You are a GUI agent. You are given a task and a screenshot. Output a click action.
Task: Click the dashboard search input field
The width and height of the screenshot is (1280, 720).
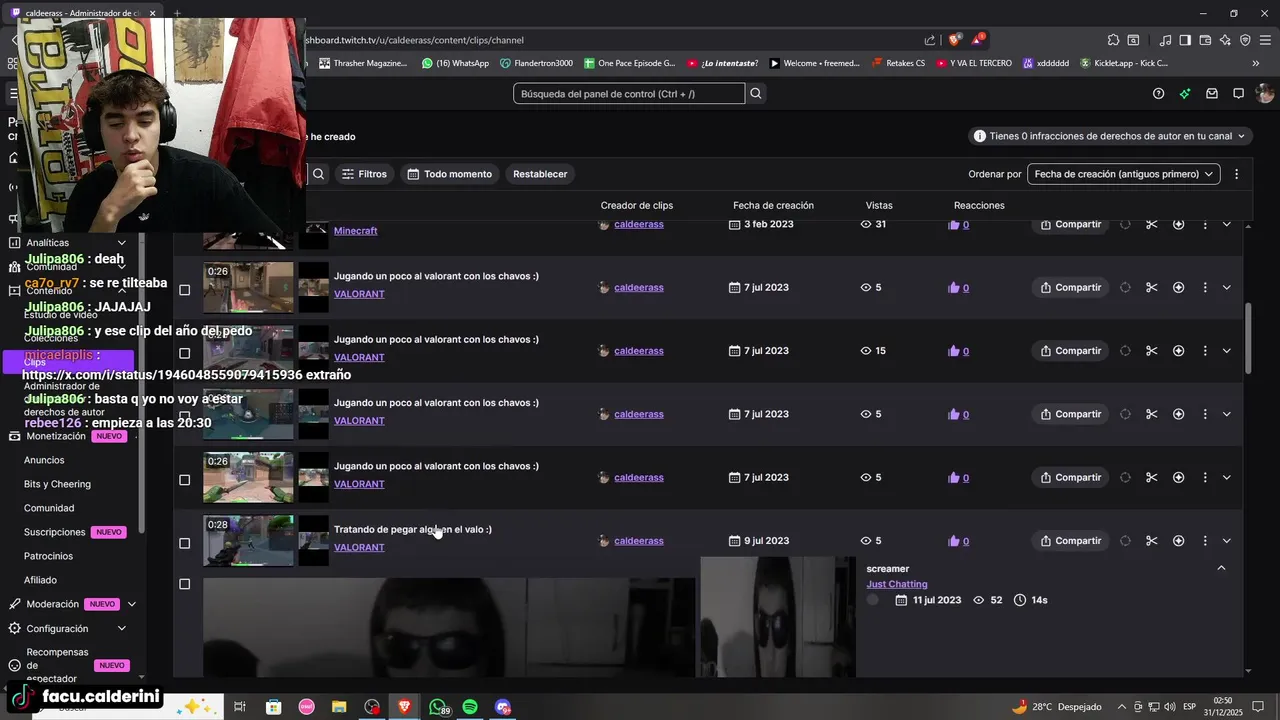[629, 93]
